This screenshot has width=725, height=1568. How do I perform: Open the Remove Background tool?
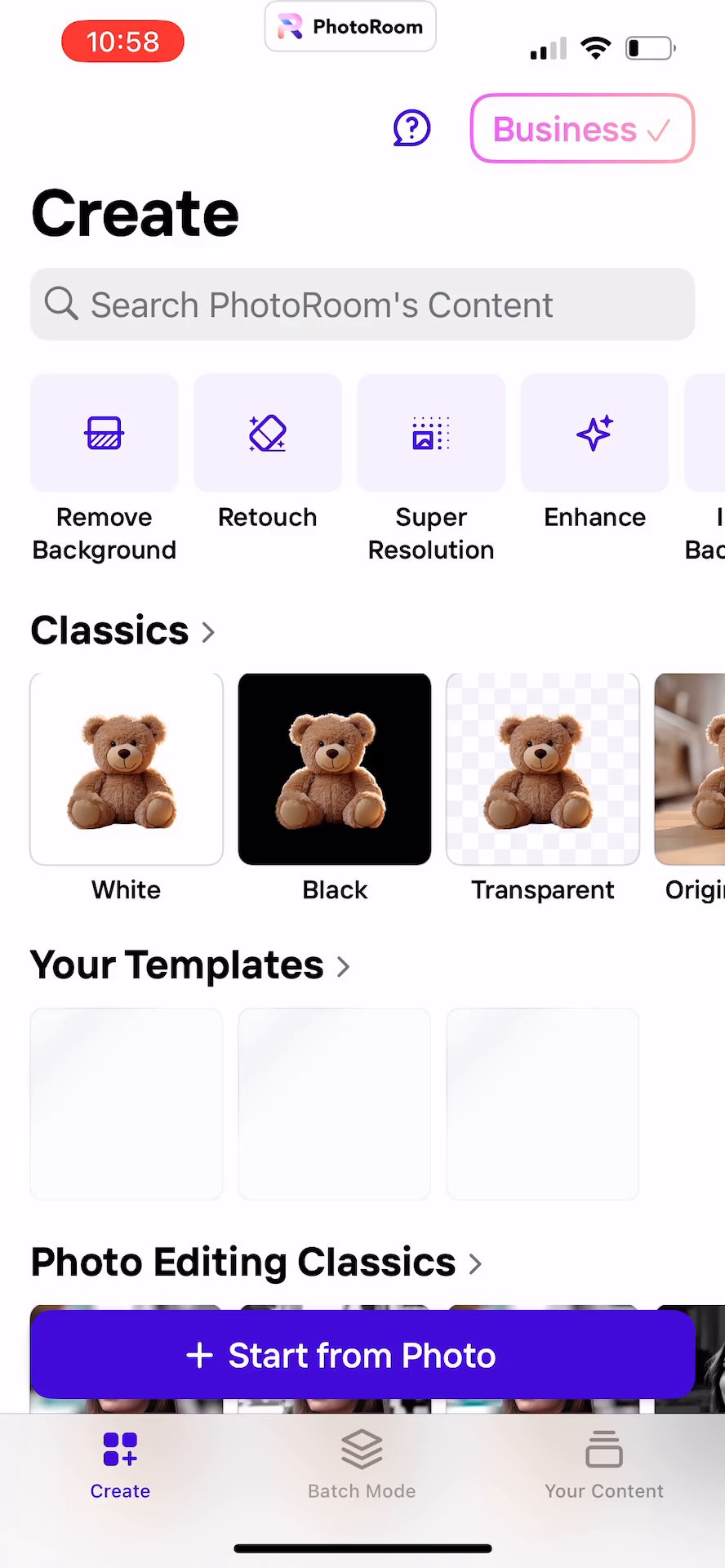(x=105, y=434)
